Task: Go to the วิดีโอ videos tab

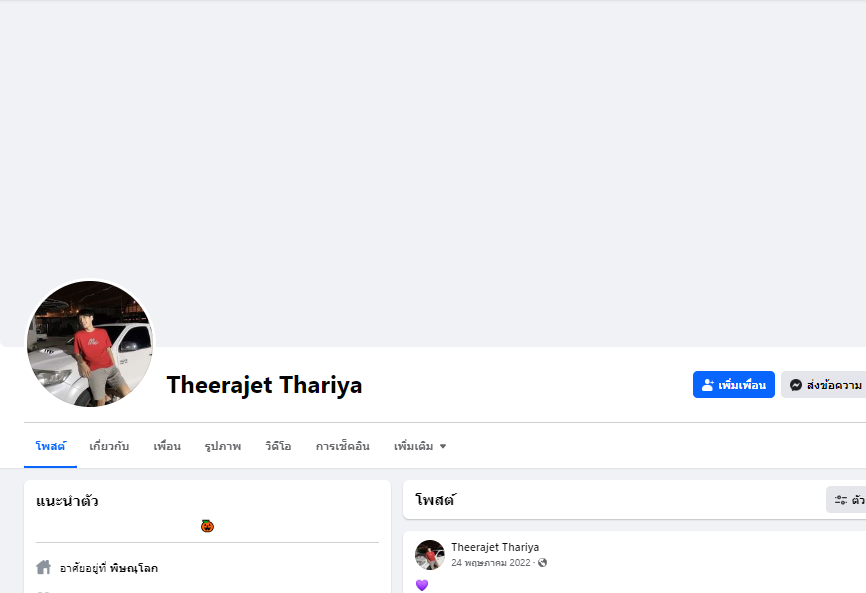Action: (x=278, y=446)
